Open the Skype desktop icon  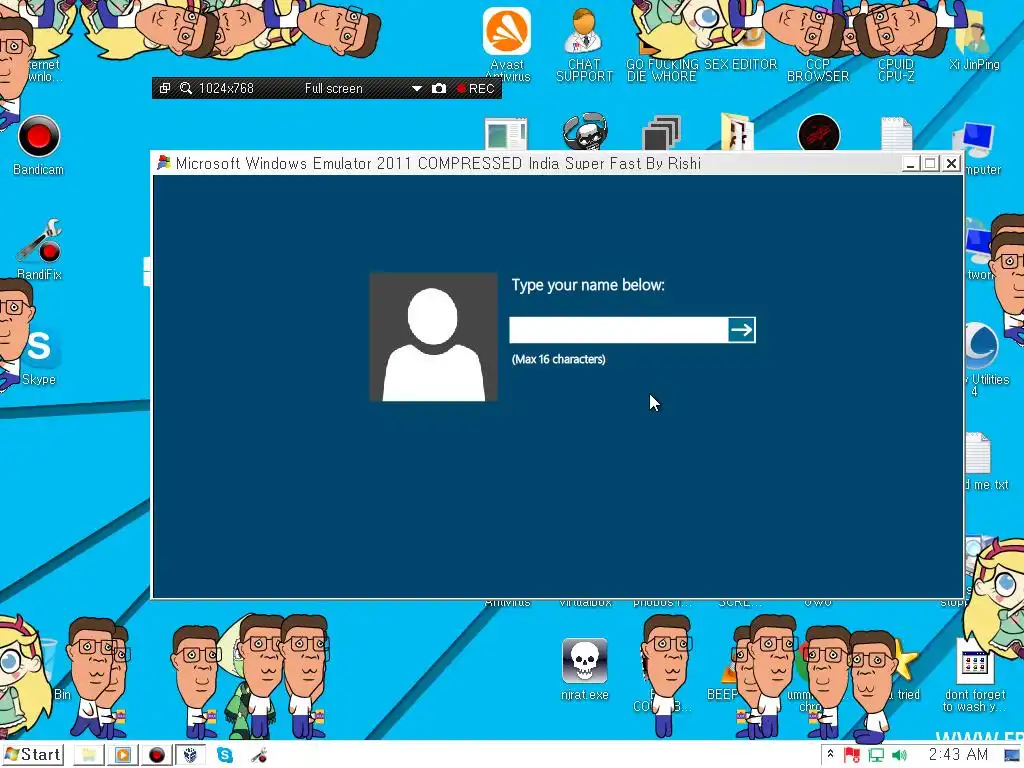(39, 357)
